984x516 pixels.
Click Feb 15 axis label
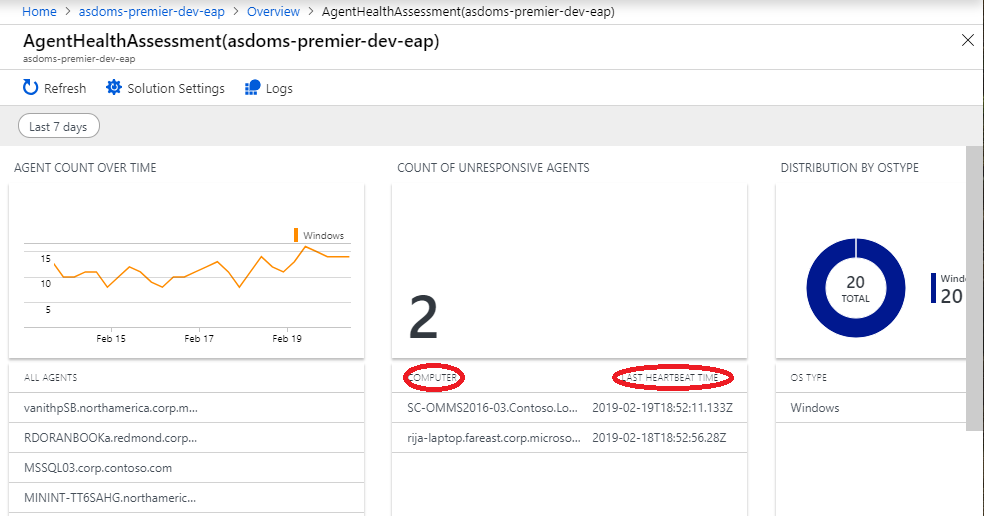(x=111, y=338)
